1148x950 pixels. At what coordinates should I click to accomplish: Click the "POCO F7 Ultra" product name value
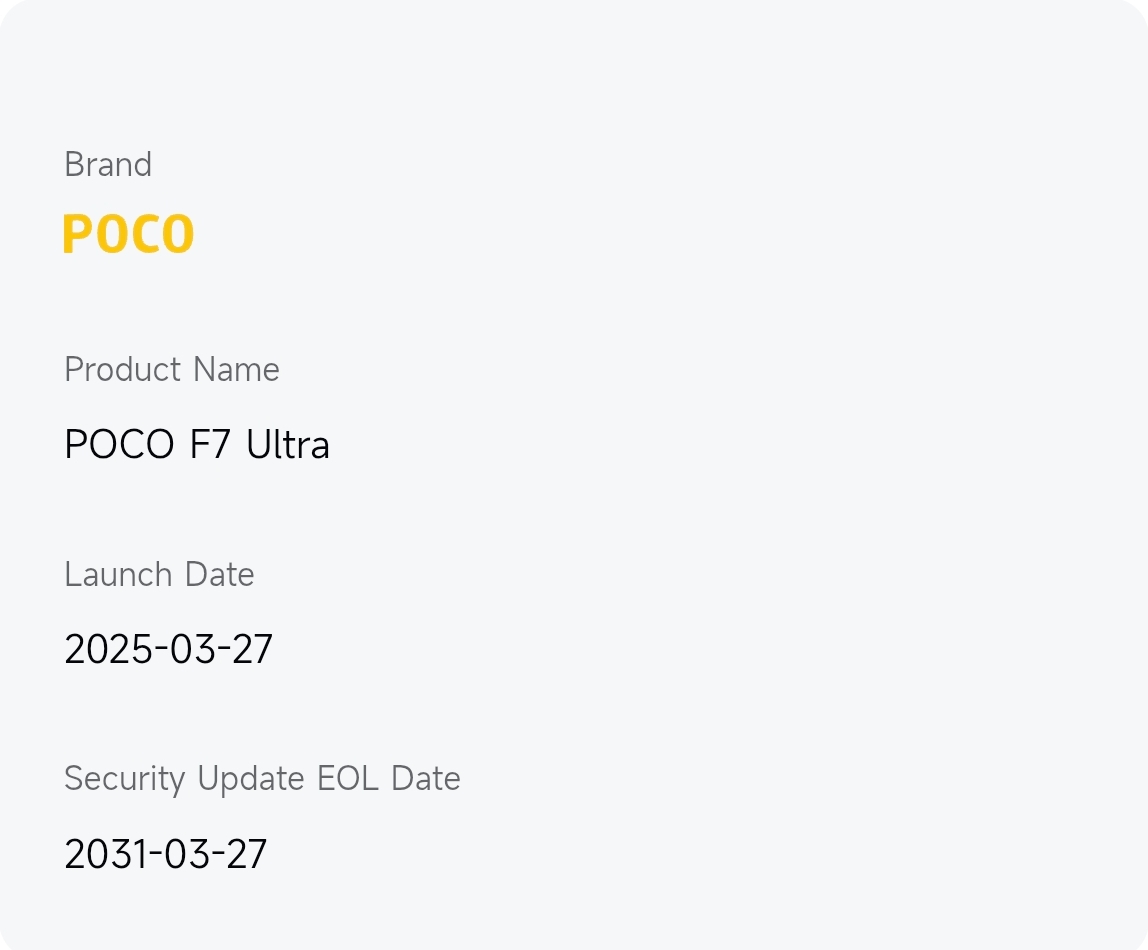197,445
